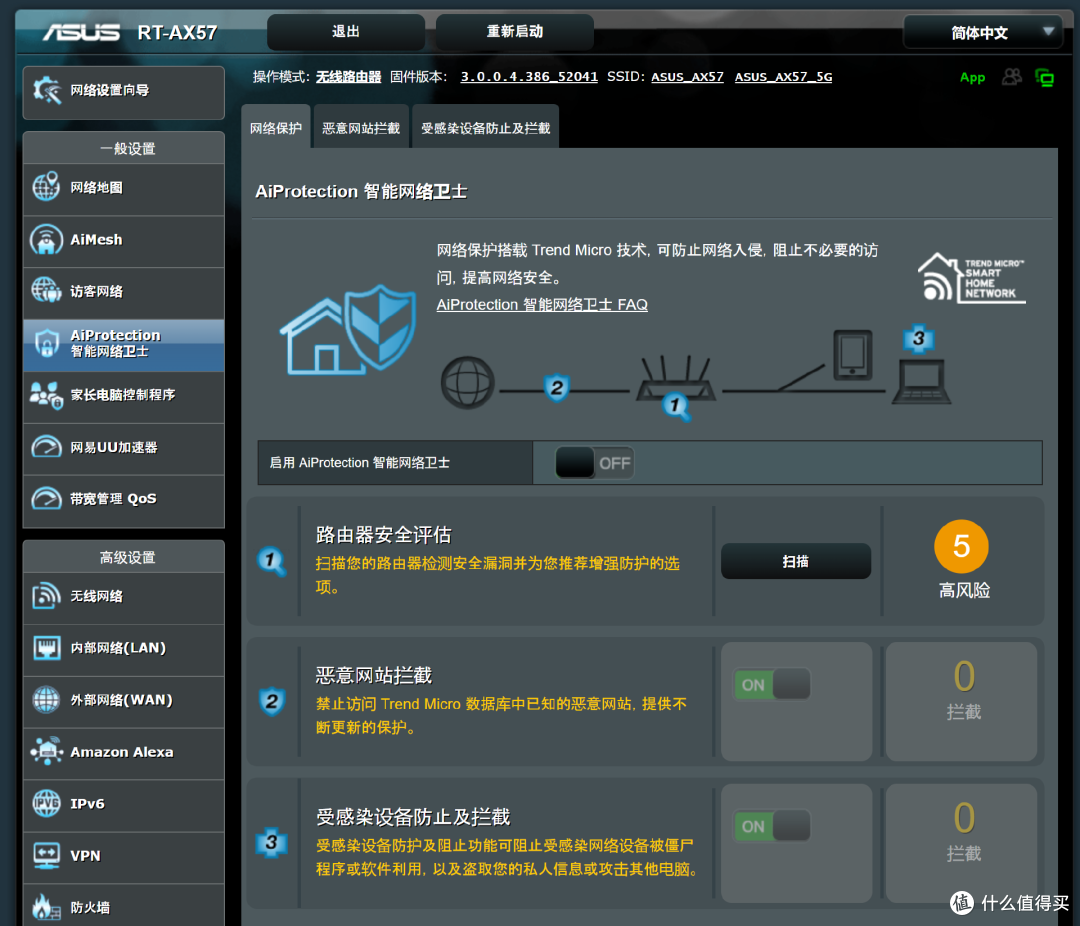Click the green App link
The height and width of the screenshot is (926, 1080).
[x=973, y=77]
